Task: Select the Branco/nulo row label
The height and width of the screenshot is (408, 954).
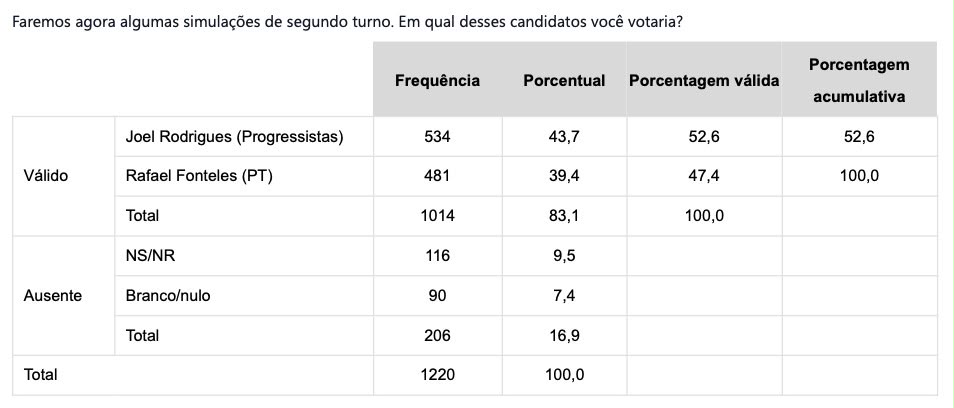Action: click(x=169, y=296)
